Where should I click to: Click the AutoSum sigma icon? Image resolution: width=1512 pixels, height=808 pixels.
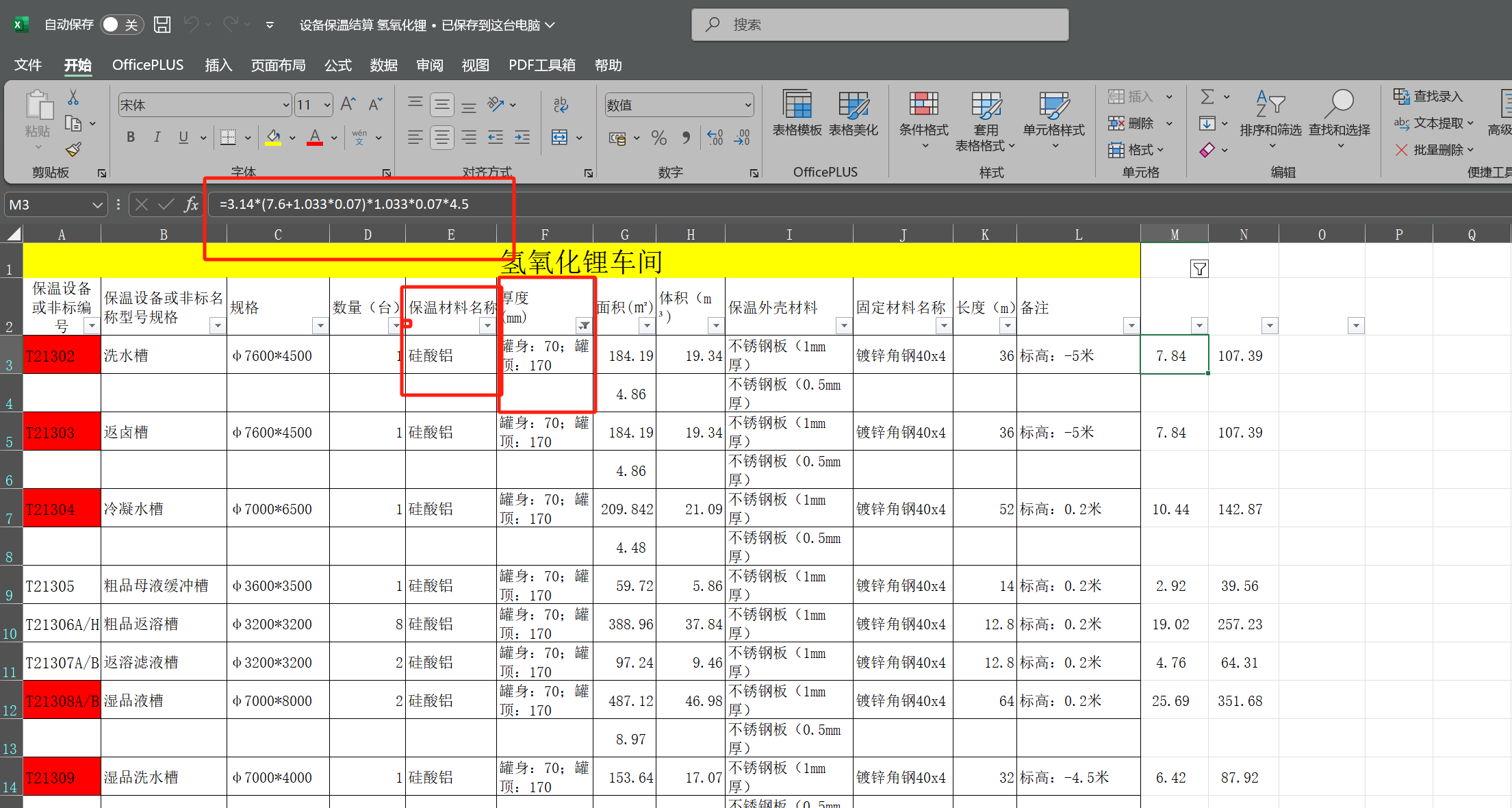click(1207, 97)
